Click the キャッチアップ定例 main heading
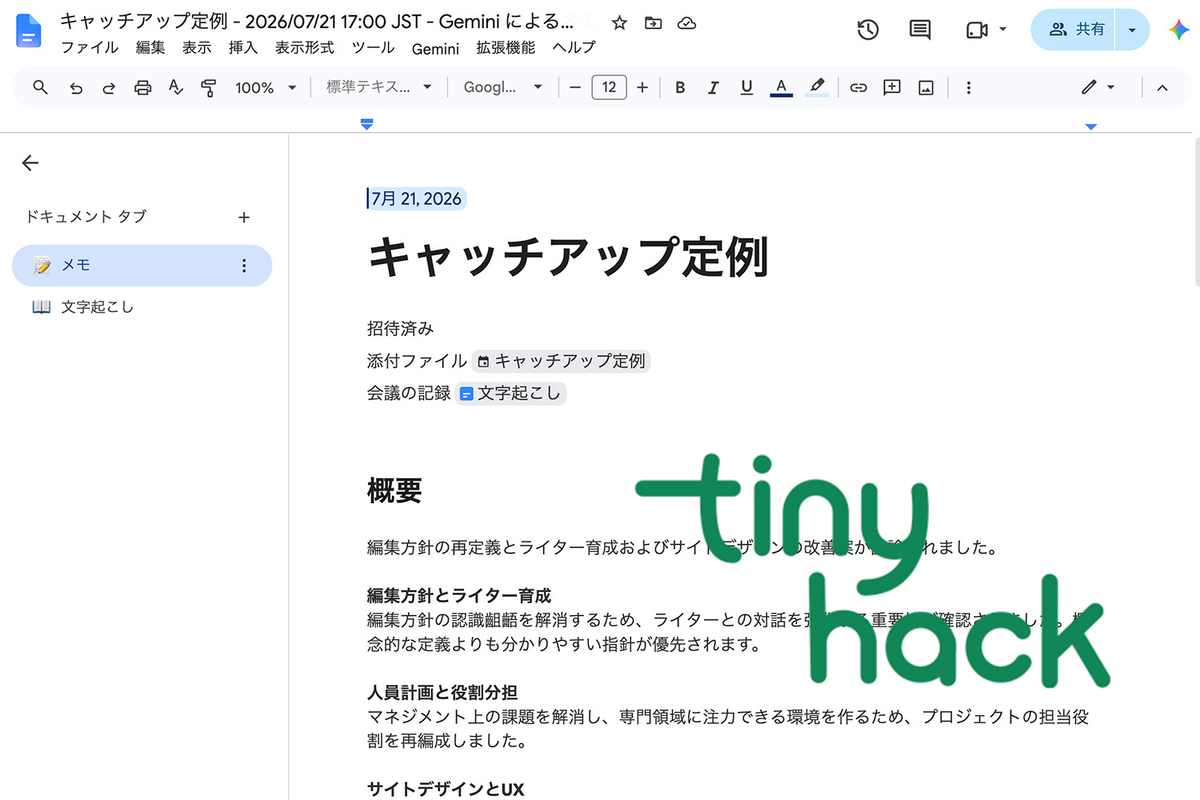Image resolution: width=1200 pixels, height=800 pixels. coord(568,257)
